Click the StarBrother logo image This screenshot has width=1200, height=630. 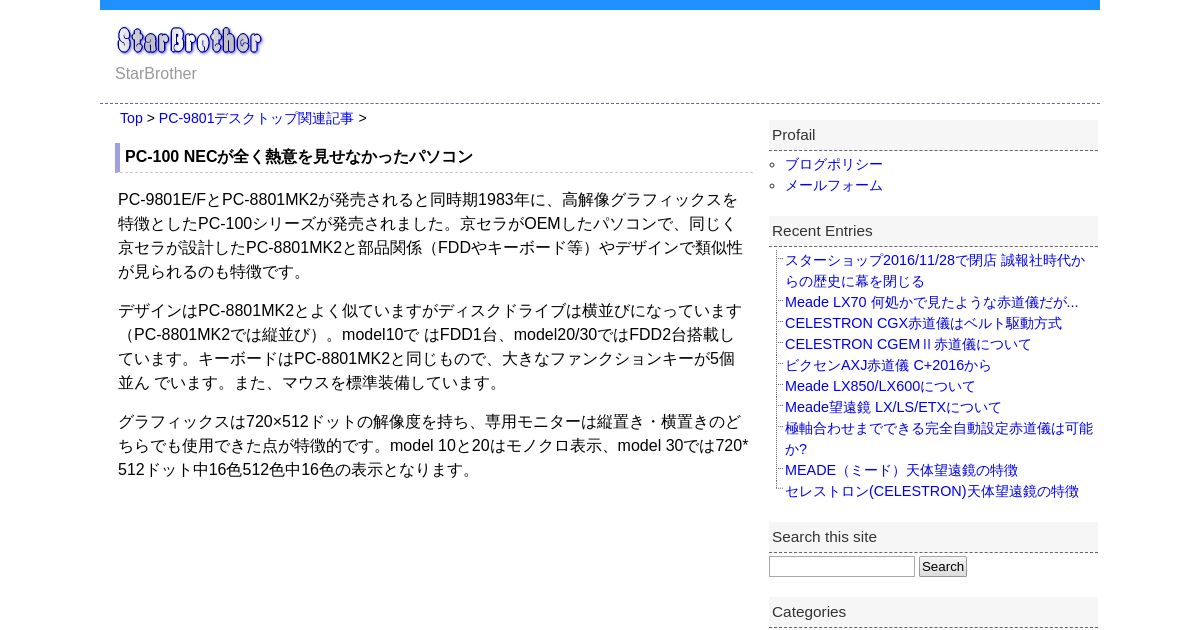point(190,41)
